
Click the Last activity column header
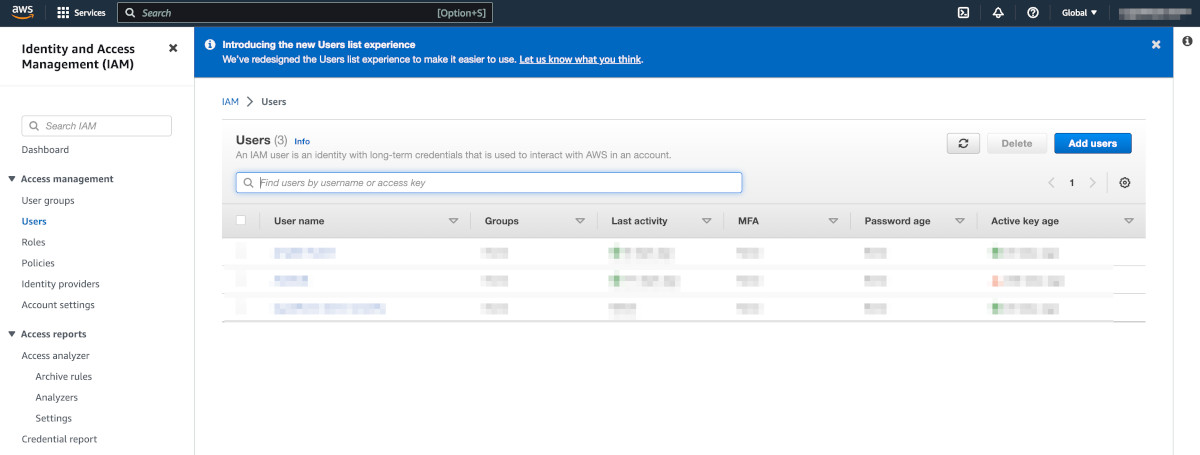(639, 221)
